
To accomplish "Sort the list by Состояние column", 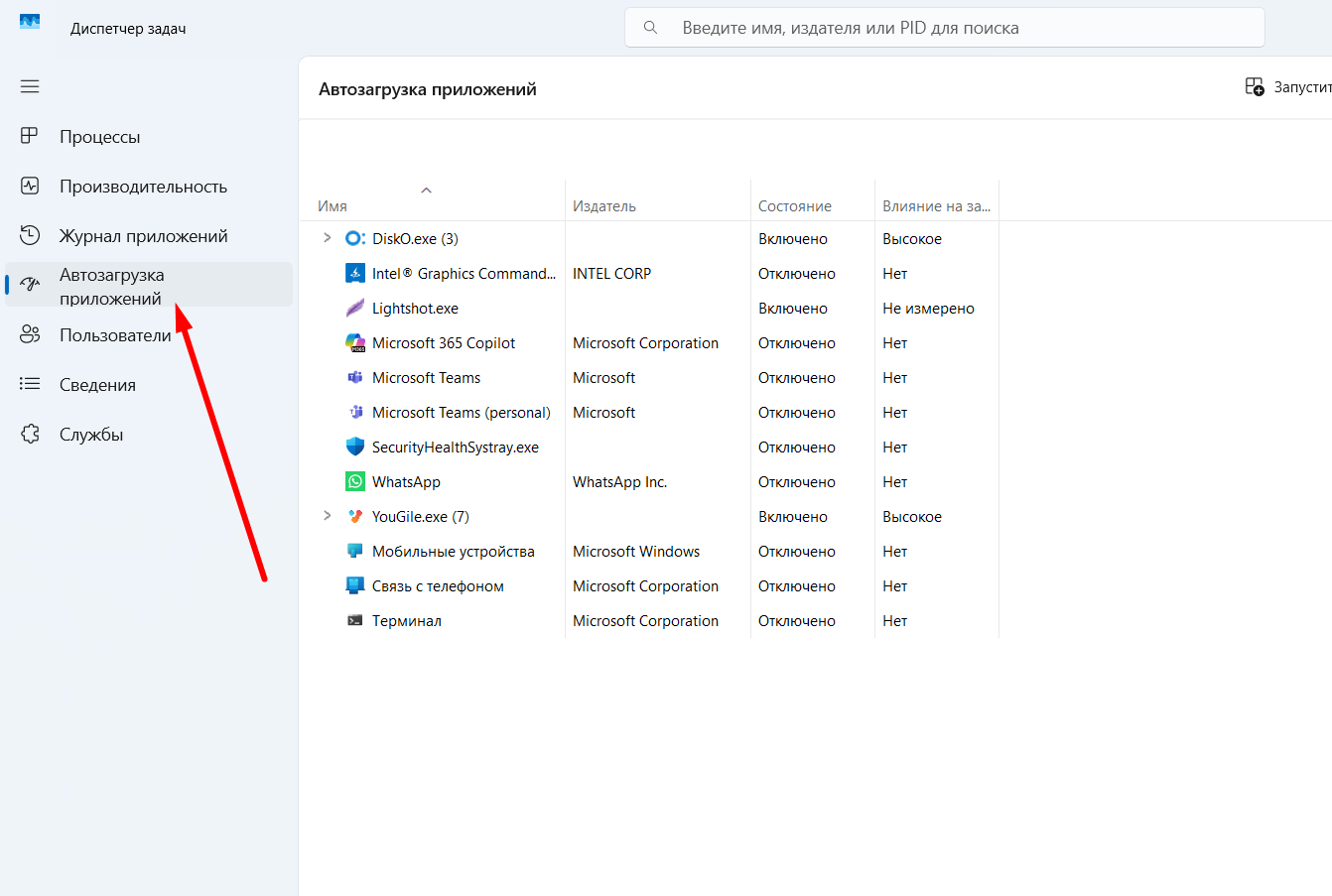I will 795,206.
